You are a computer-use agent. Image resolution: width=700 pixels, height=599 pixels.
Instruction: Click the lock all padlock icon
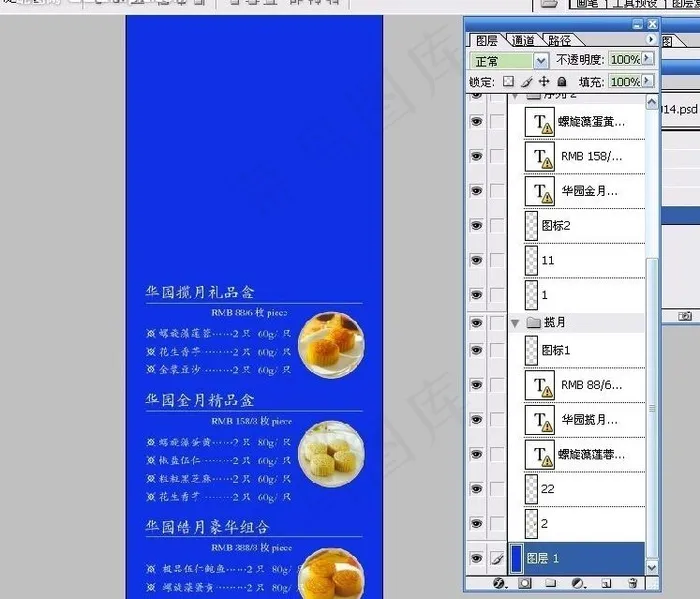562,82
